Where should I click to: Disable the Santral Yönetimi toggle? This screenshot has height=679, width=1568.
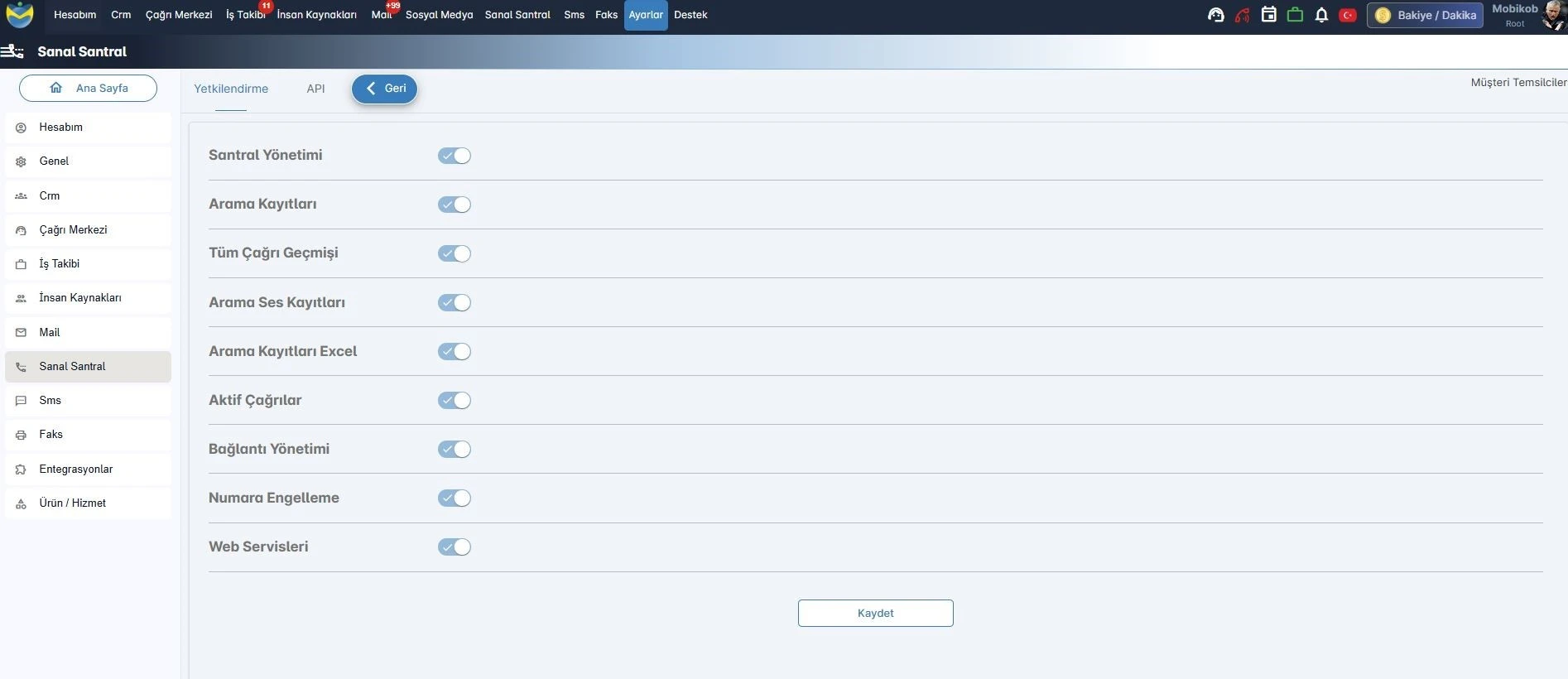(454, 156)
